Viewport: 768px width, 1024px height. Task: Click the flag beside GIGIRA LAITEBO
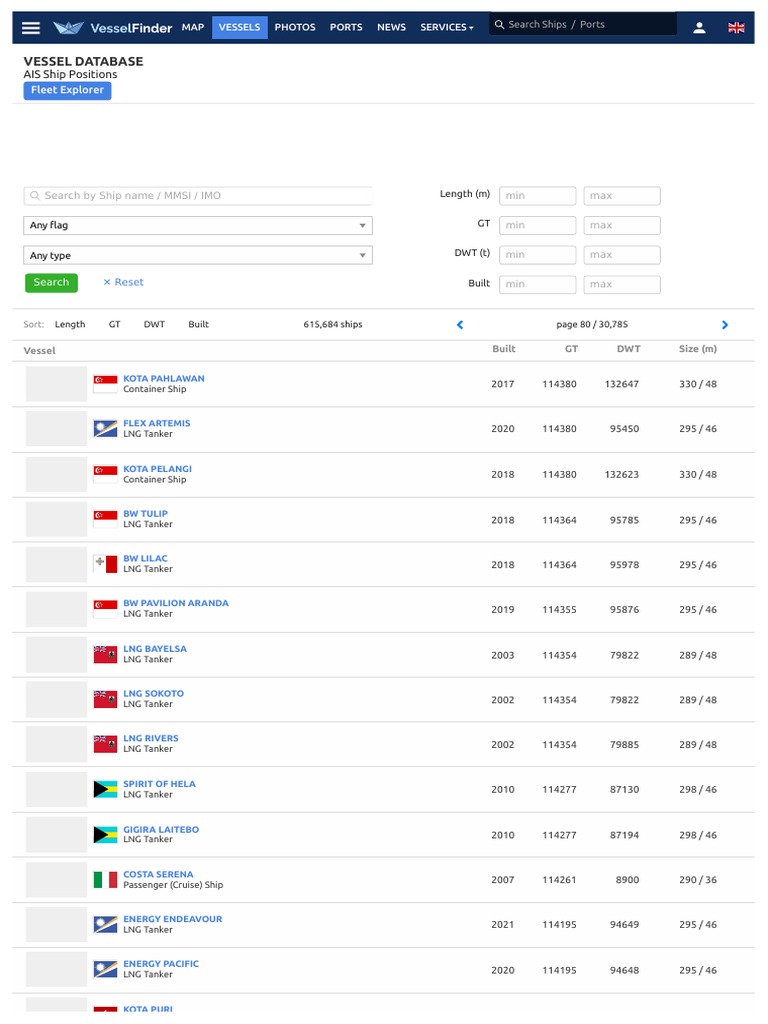click(105, 835)
